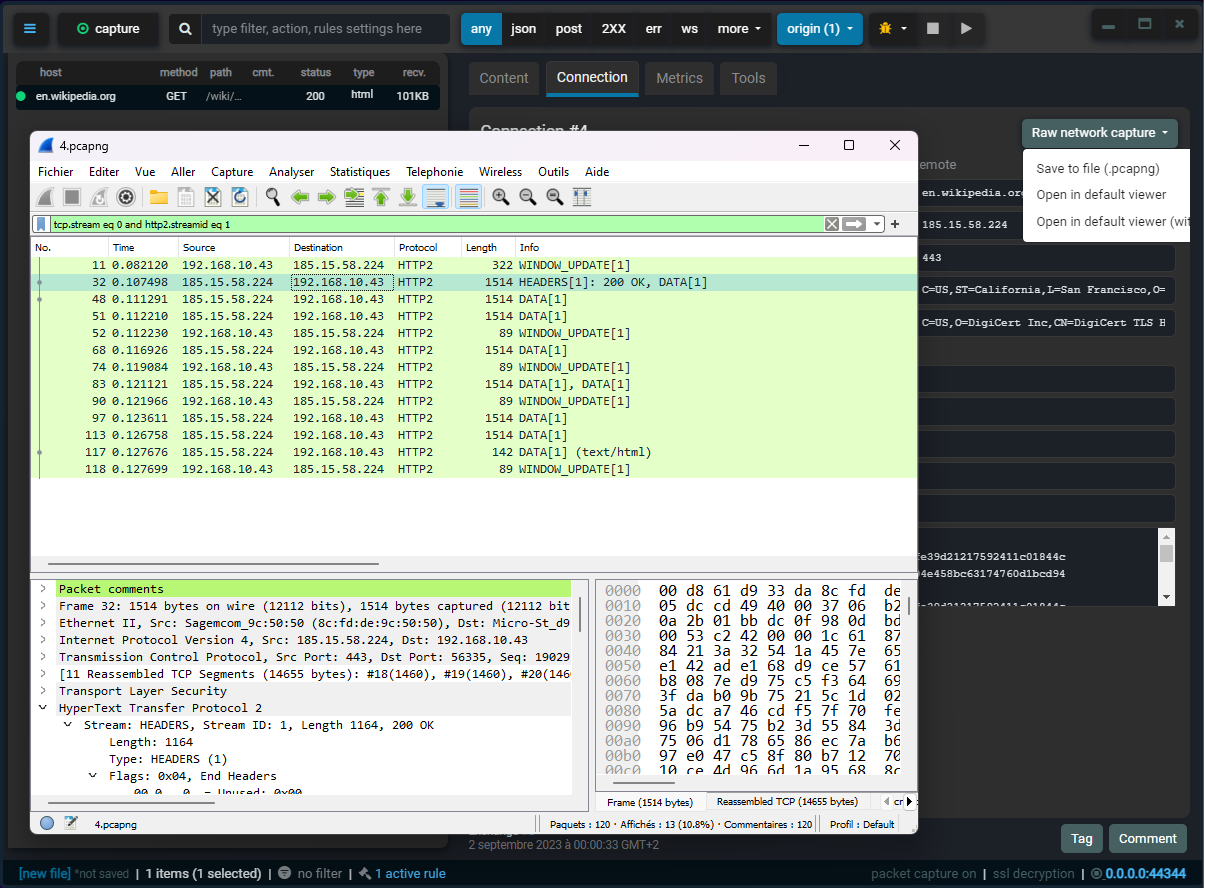Clear the Wireshark display filter
Image resolution: width=1205 pixels, height=888 pixels.
(832, 224)
